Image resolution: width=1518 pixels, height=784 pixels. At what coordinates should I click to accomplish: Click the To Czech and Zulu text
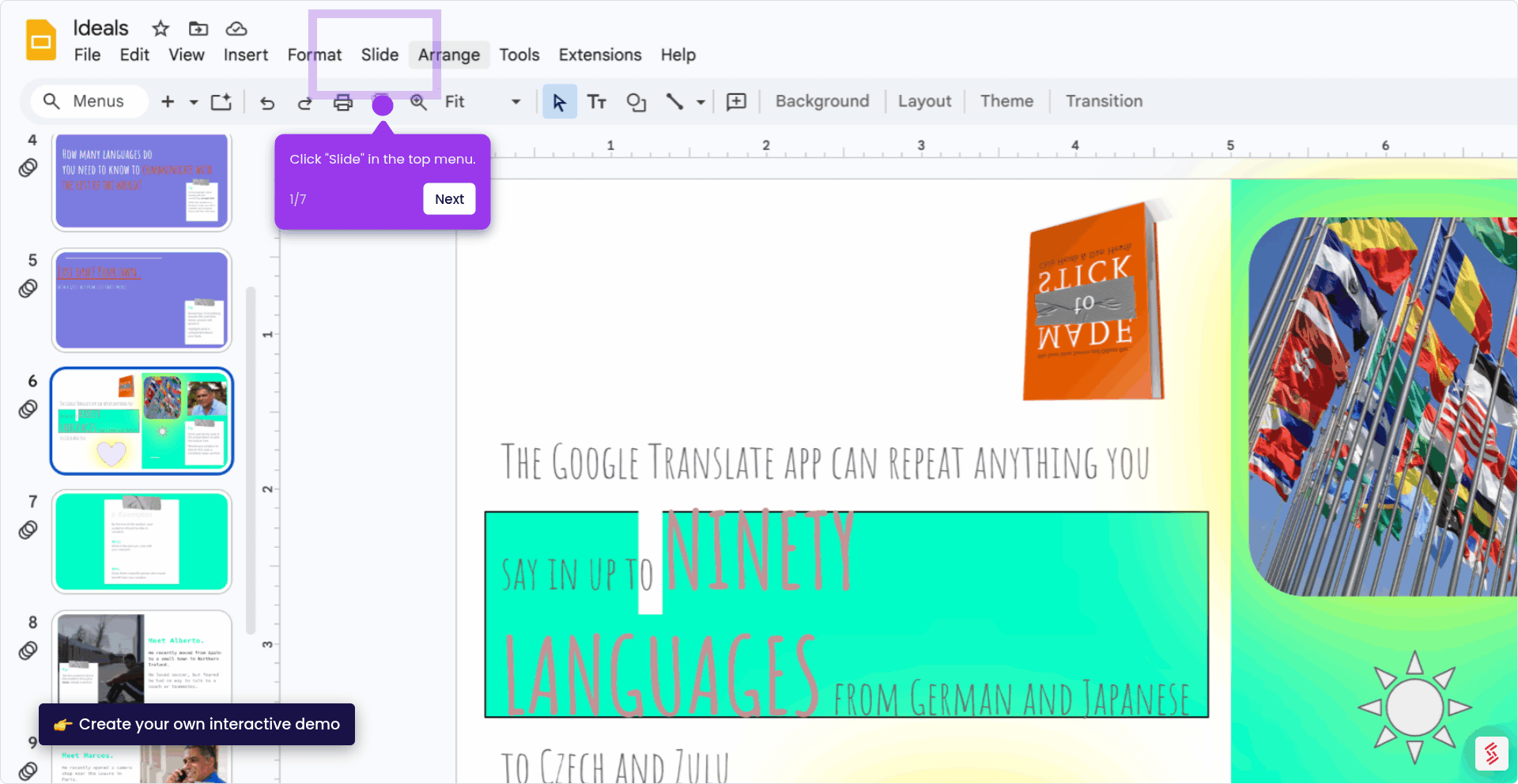614,766
